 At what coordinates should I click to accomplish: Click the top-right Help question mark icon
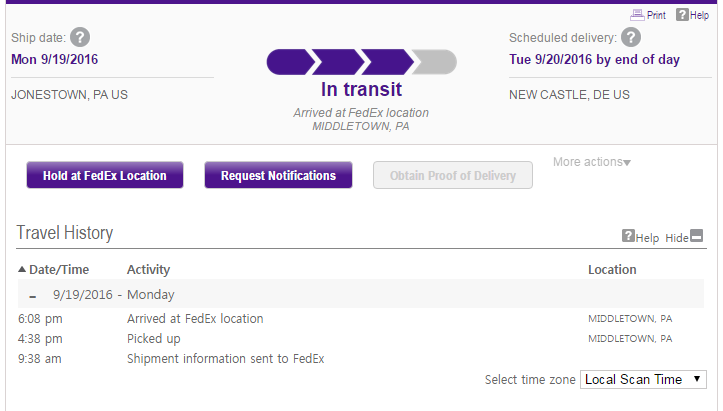click(682, 15)
